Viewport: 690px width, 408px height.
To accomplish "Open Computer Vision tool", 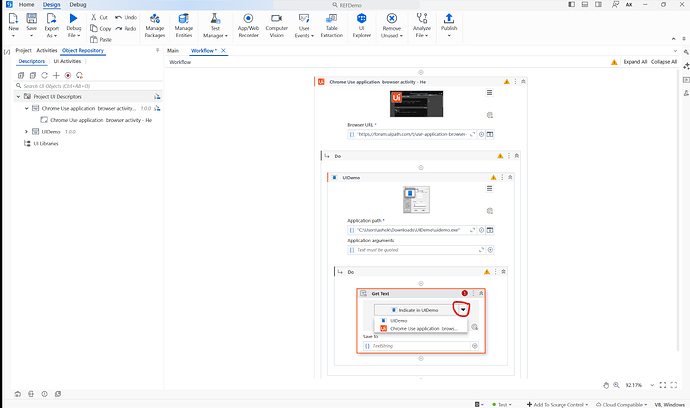I will [276, 26].
